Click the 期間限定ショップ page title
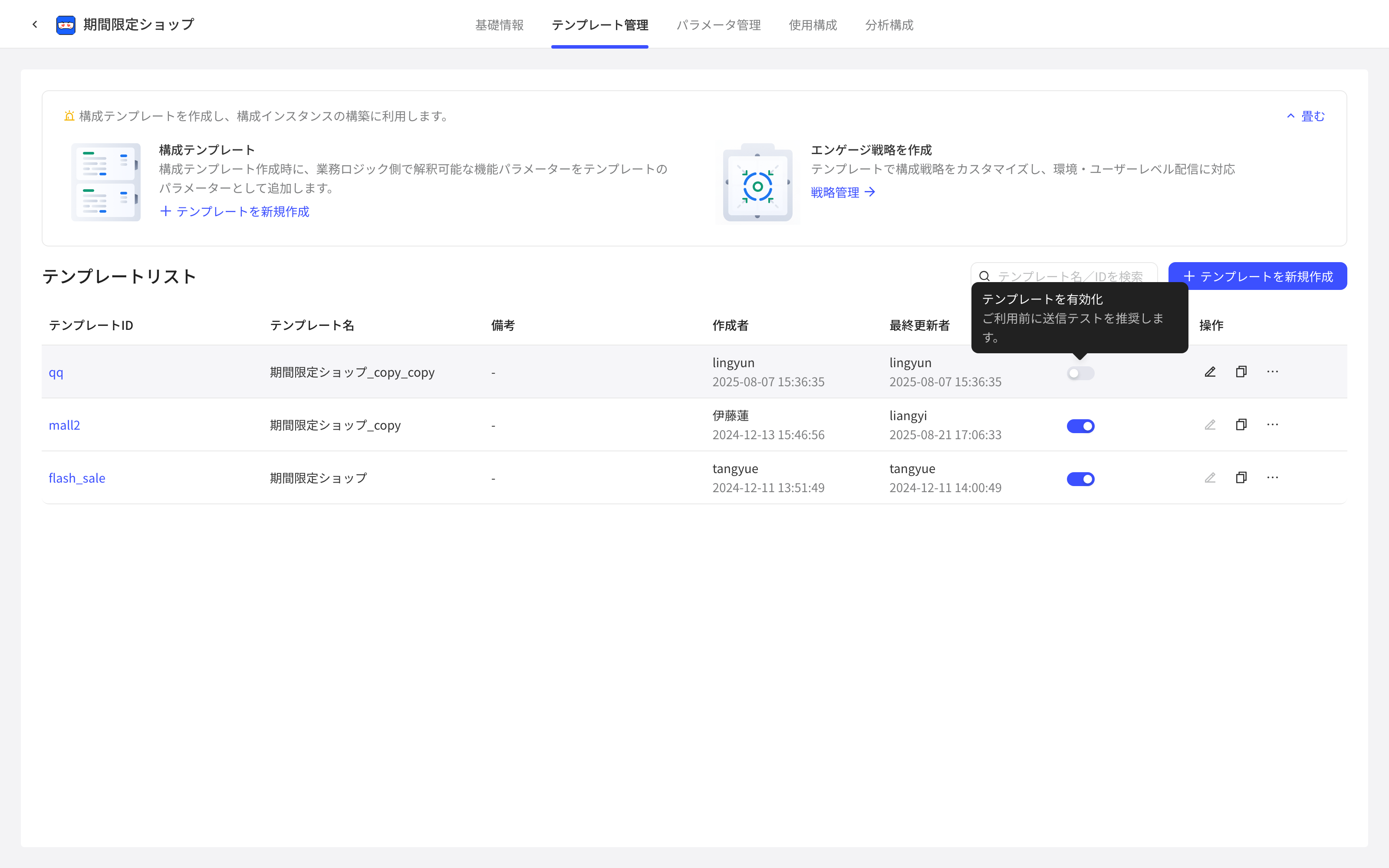Viewport: 1389px width, 868px height. pos(139,25)
